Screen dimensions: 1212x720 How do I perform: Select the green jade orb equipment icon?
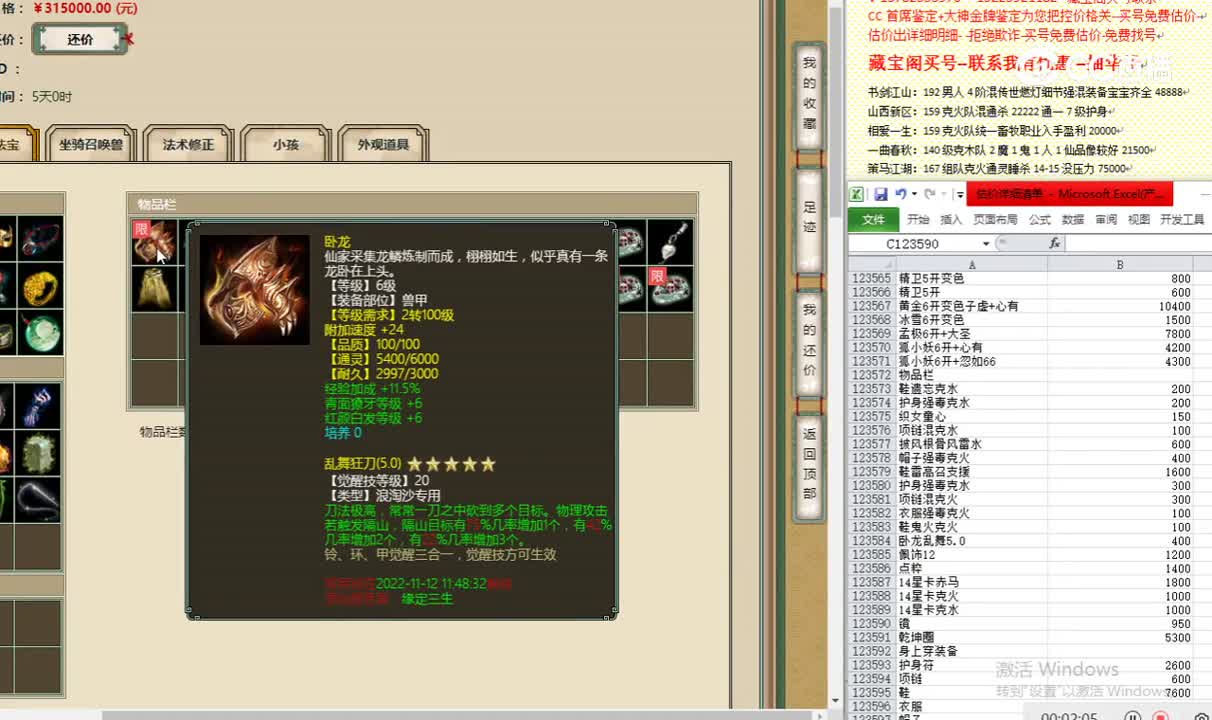tap(40, 333)
